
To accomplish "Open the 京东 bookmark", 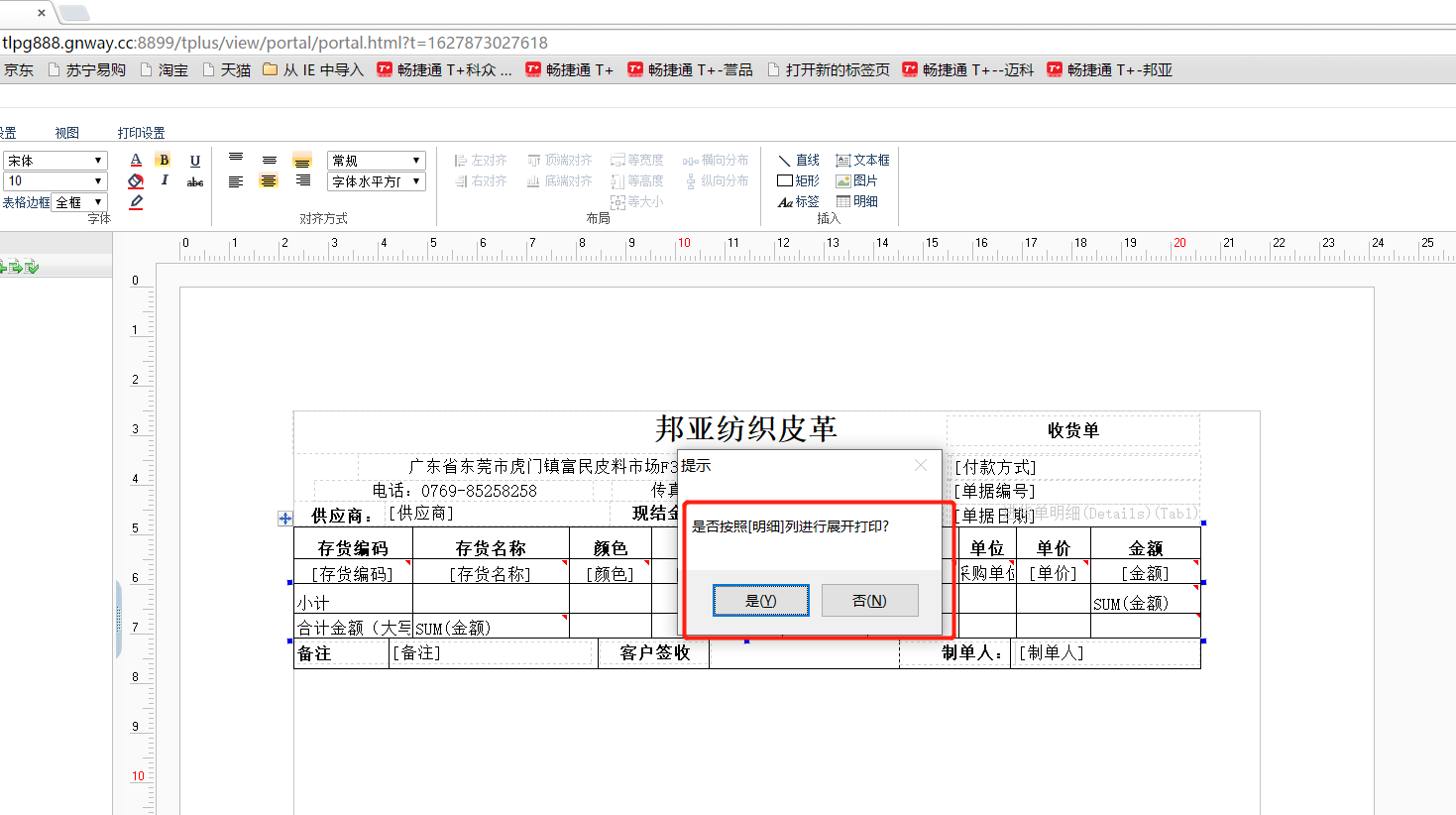I will (x=18, y=69).
